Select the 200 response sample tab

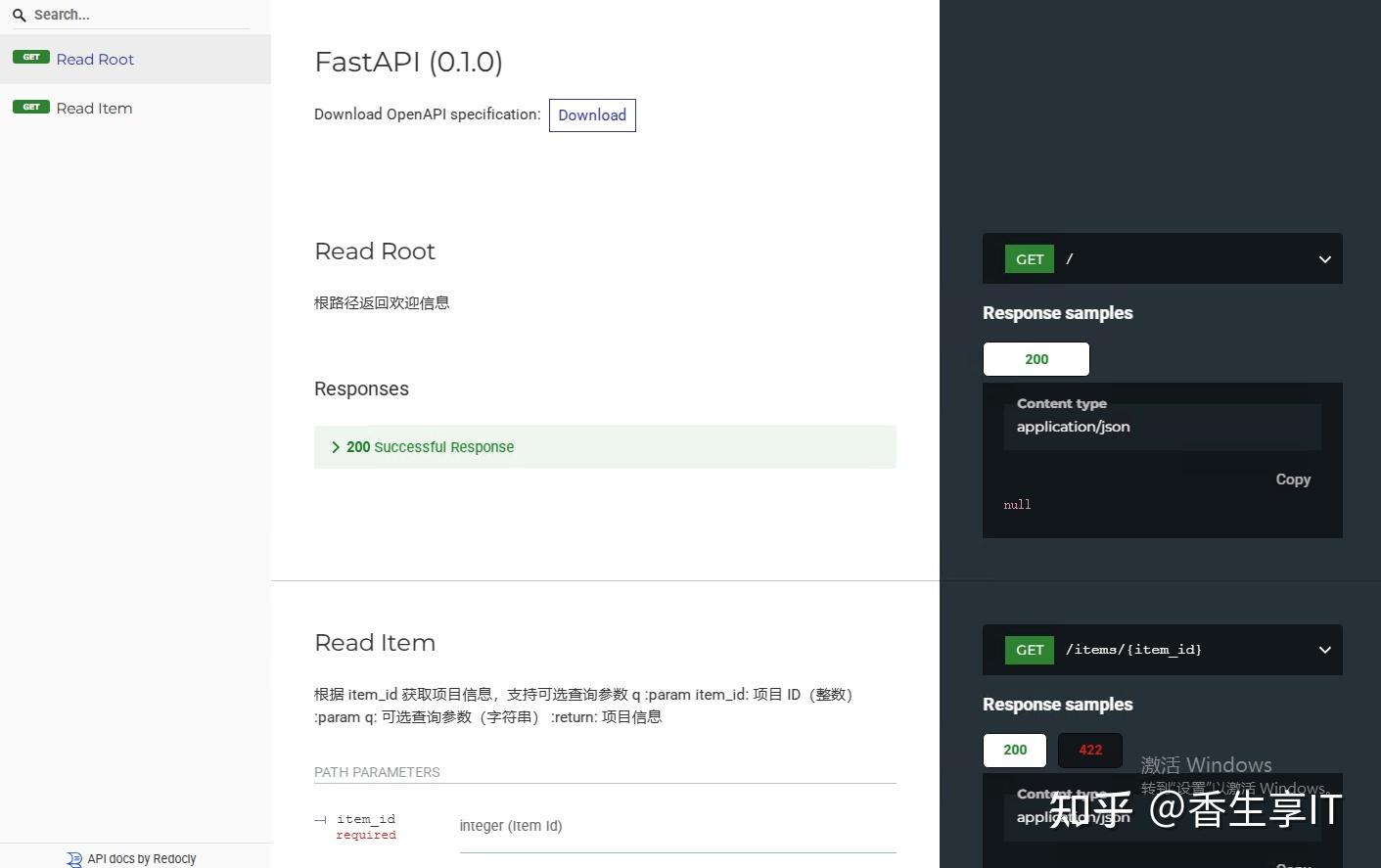(1036, 358)
